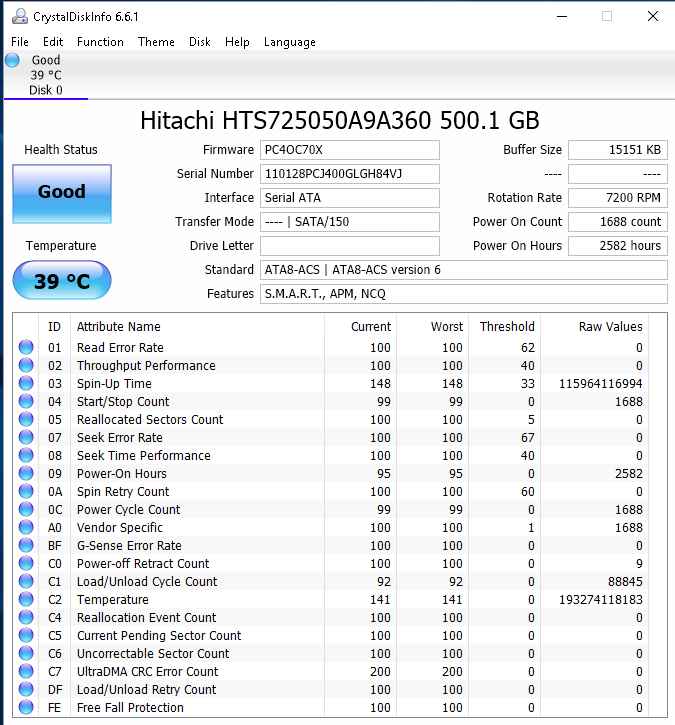Select the Power-off Retract Count raw value 9
This screenshot has width=675, height=725.
click(639, 564)
